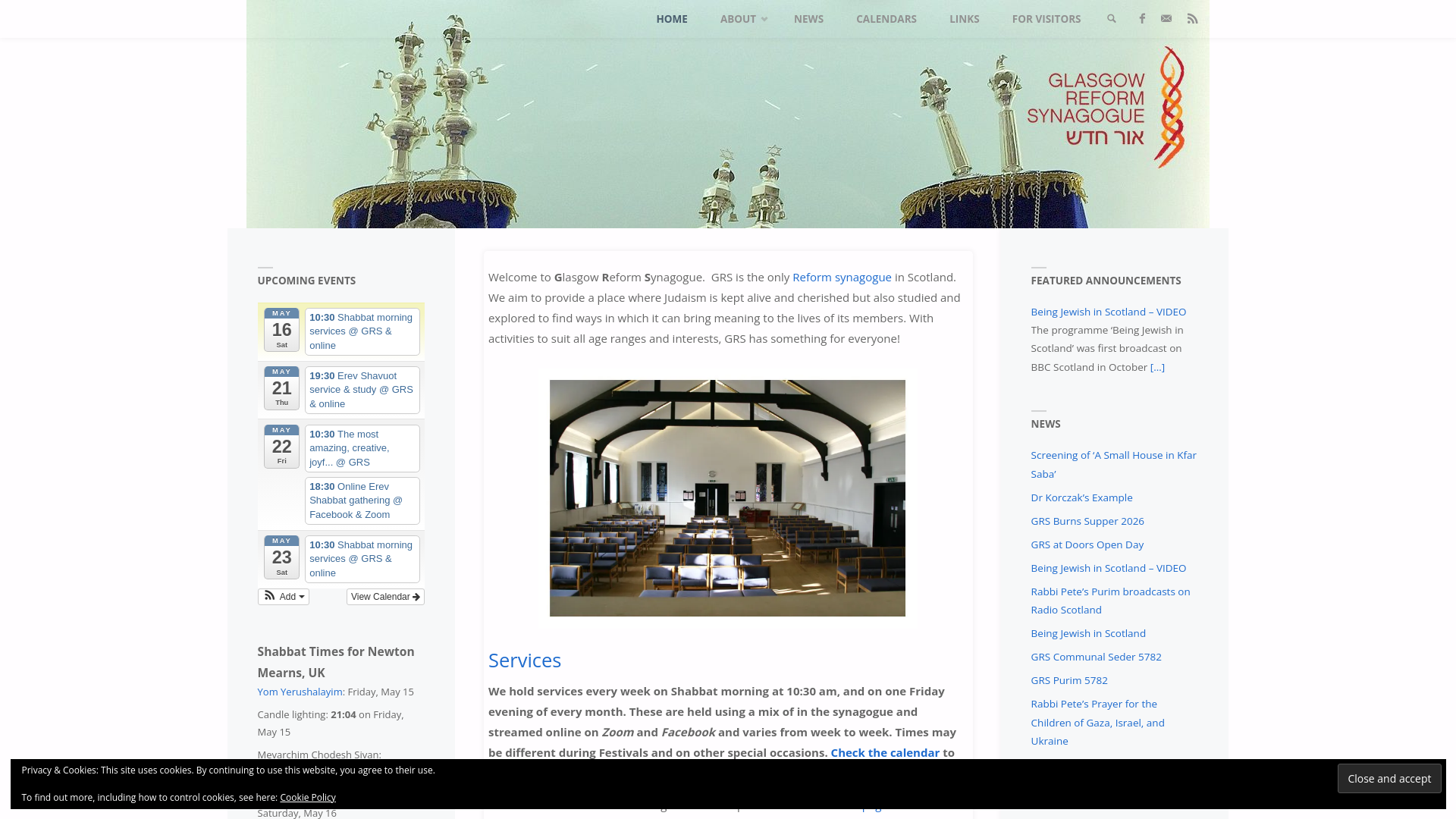Open the NEWS menu item
Screen dimensions: 1456x819
pyautogui.click(x=808, y=19)
